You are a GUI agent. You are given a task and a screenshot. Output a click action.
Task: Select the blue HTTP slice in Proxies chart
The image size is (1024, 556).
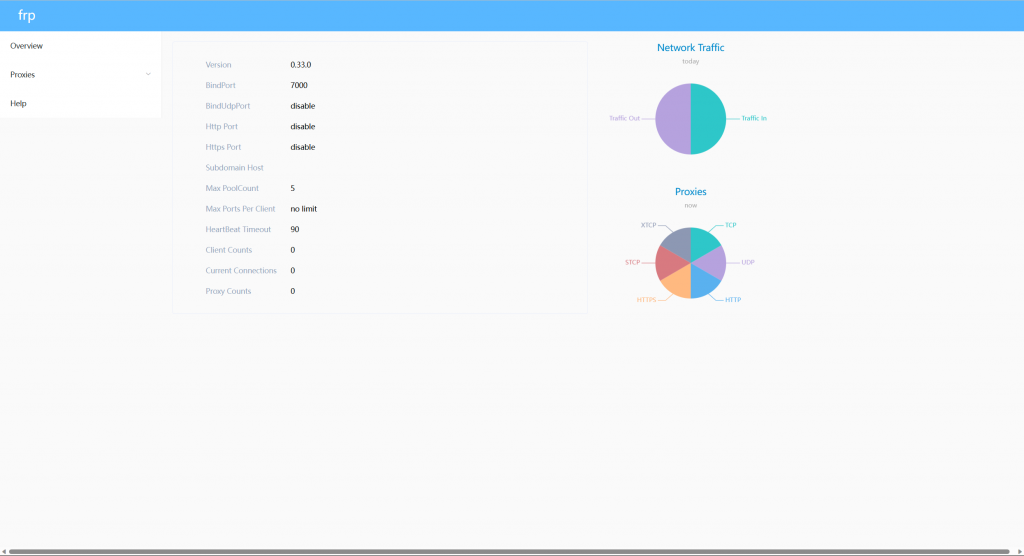703,283
